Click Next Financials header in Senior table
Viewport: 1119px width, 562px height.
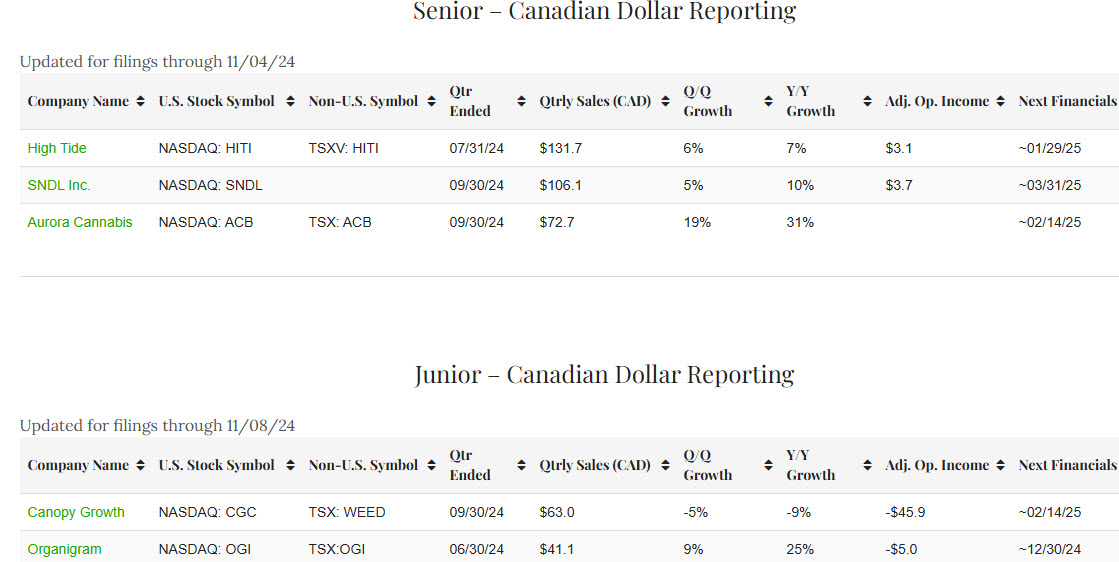[x=1066, y=101]
